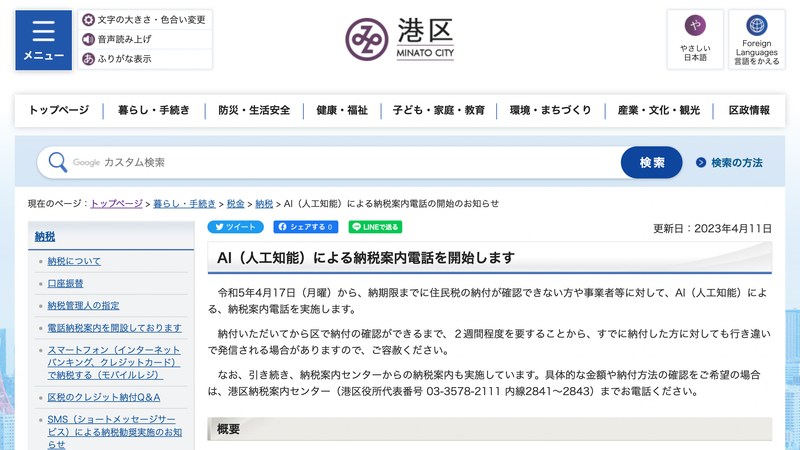The width and height of the screenshot is (800, 450).
Task: Click the 更新日：2023年4月11日 text
Action: [x=712, y=229]
